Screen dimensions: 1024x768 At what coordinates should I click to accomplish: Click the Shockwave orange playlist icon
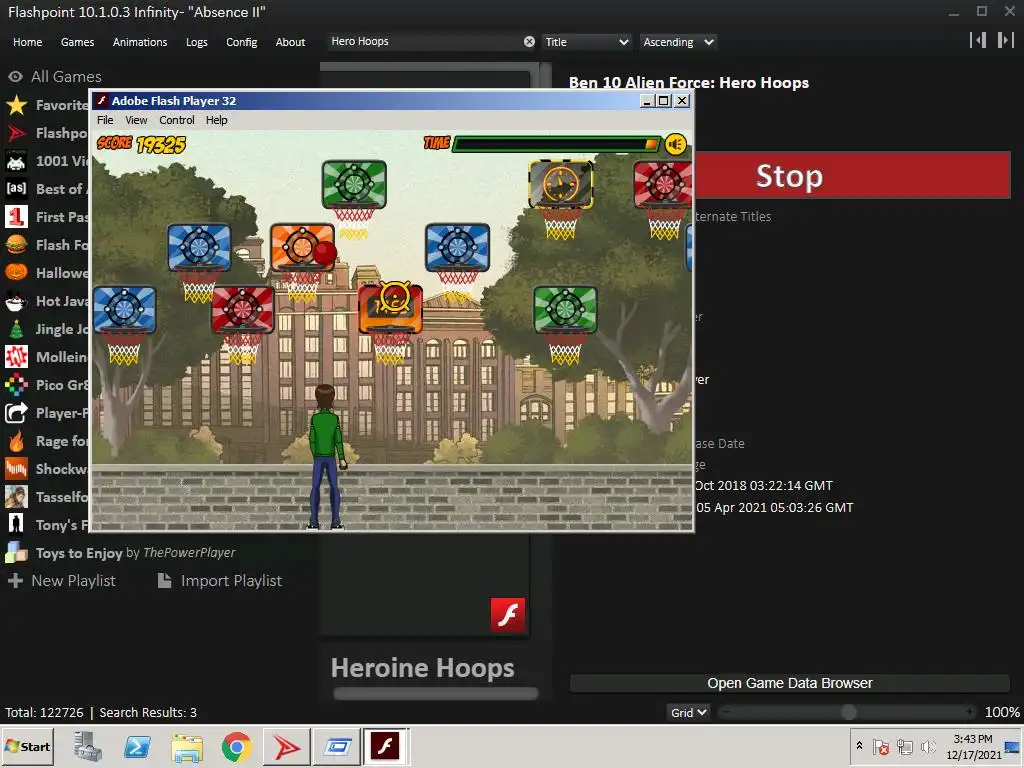(16, 469)
